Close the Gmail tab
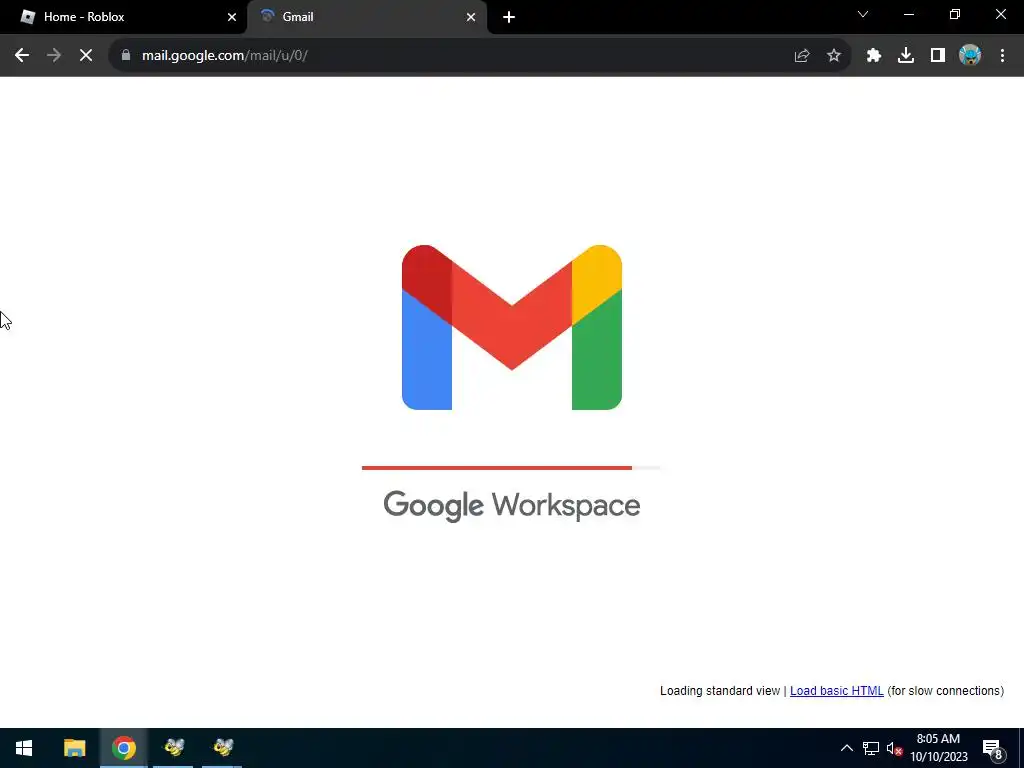The height and width of the screenshot is (768, 1024). tap(471, 17)
